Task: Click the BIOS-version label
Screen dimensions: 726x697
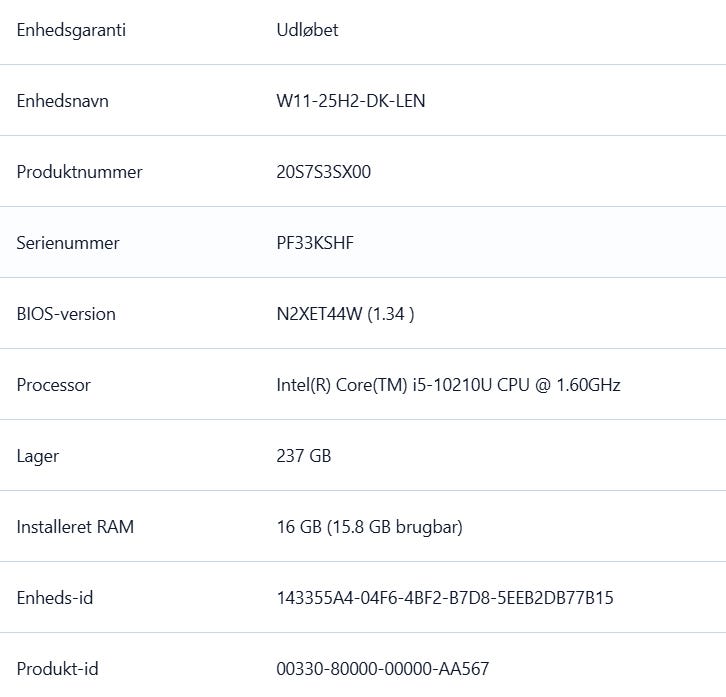Action: (66, 314)
